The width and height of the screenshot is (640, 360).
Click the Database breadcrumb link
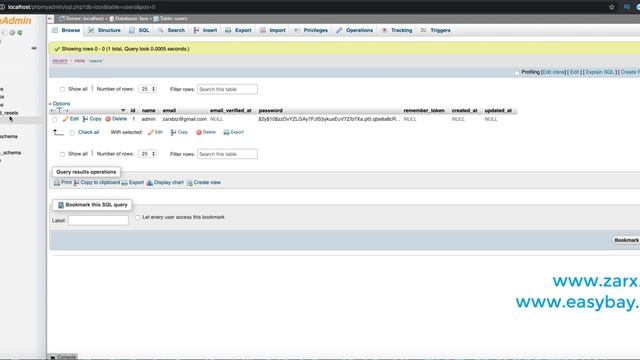(129, 19)
